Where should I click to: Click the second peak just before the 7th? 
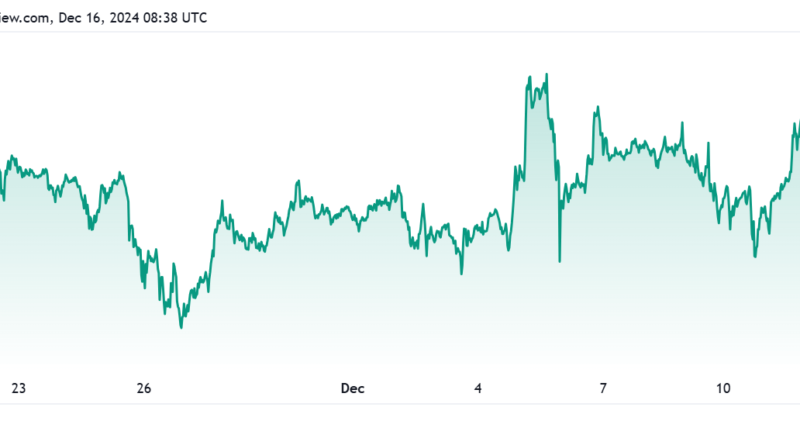coord(596,106)
